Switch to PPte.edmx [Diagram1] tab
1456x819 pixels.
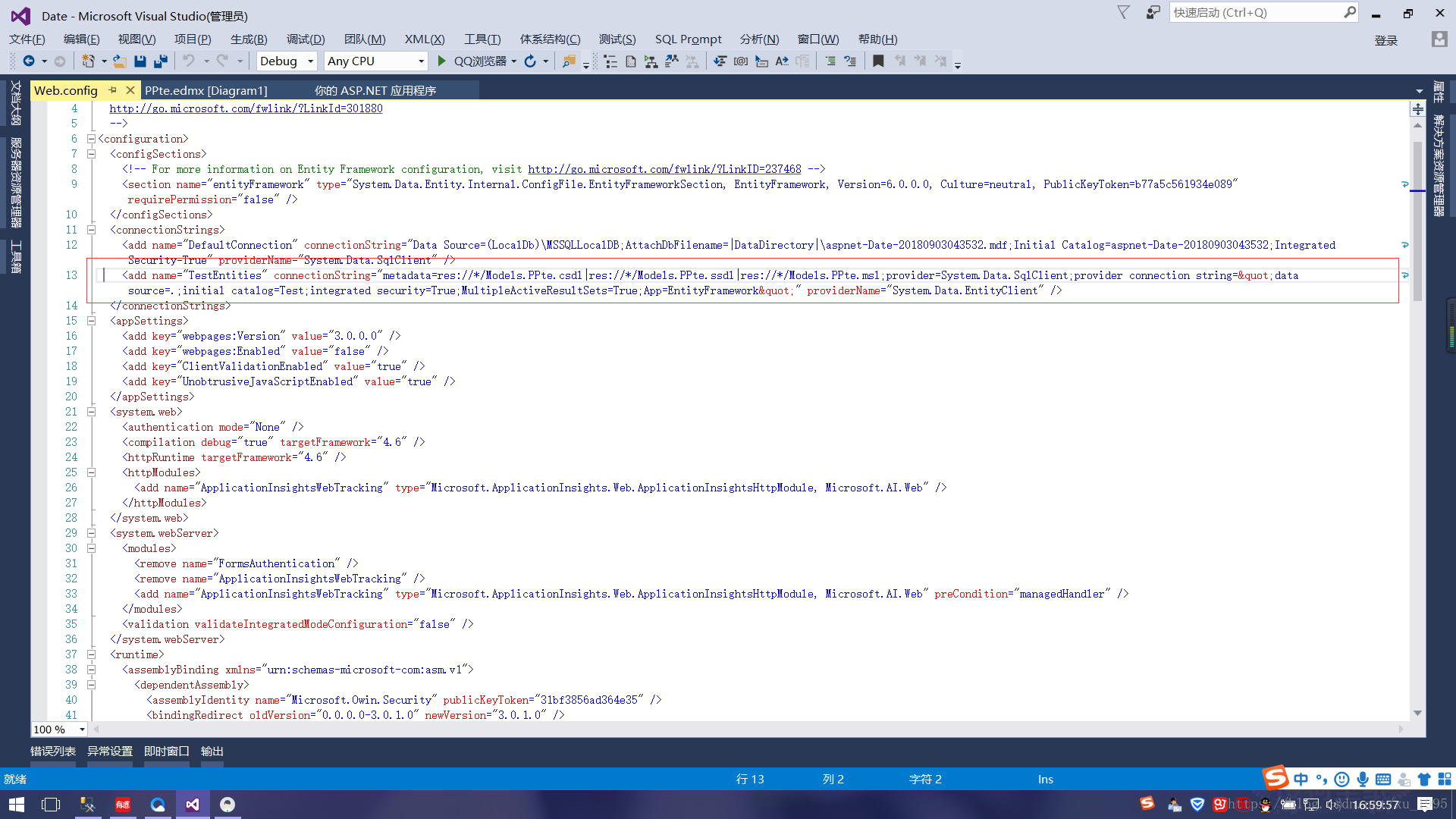click(206, 90)
